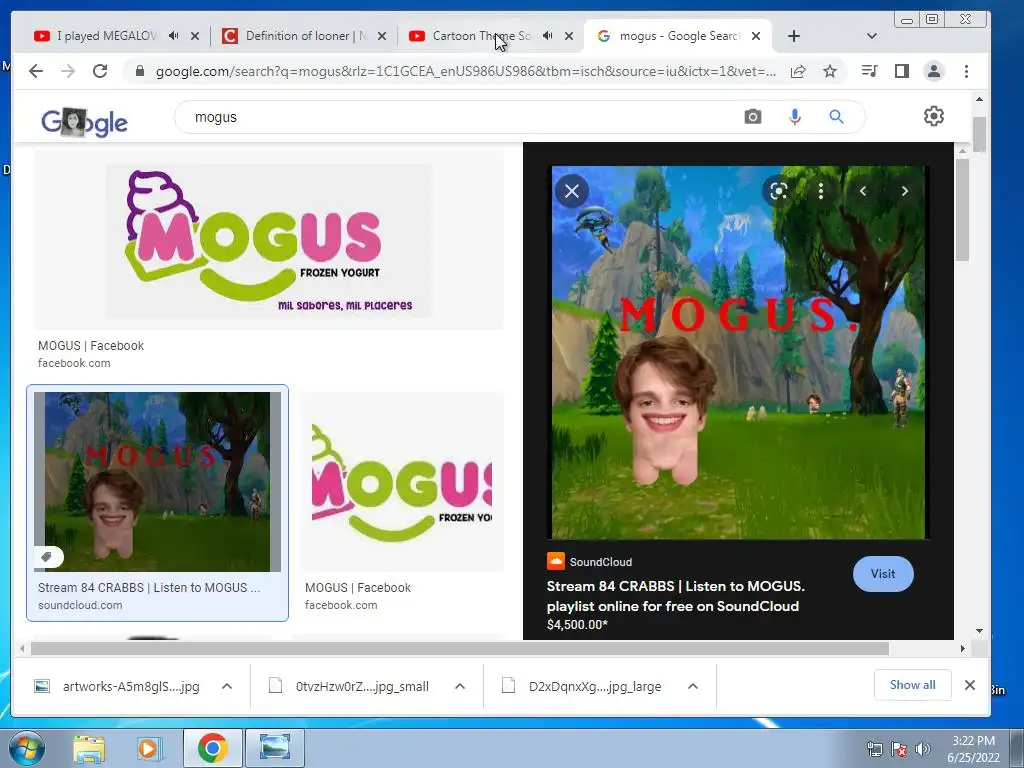Open the volume tray icon

click(x=922, y=749)
